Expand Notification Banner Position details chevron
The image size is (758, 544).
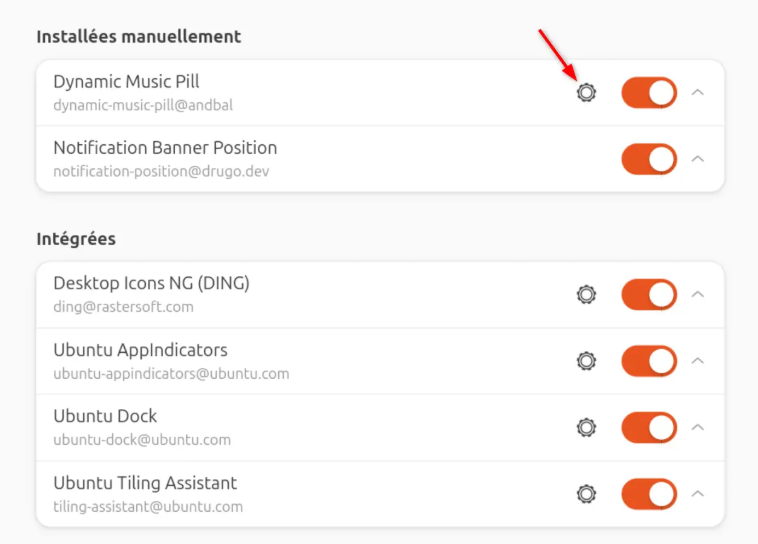tap(698, 159)
